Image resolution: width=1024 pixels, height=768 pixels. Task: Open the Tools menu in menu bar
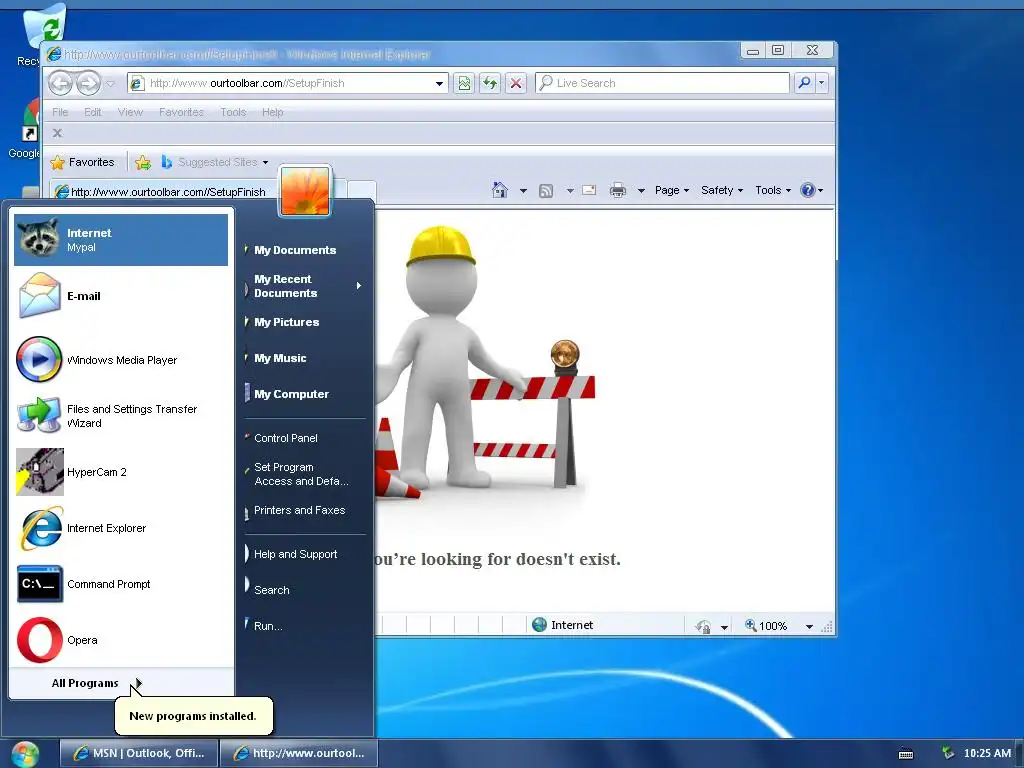click(x=233, y=112)
